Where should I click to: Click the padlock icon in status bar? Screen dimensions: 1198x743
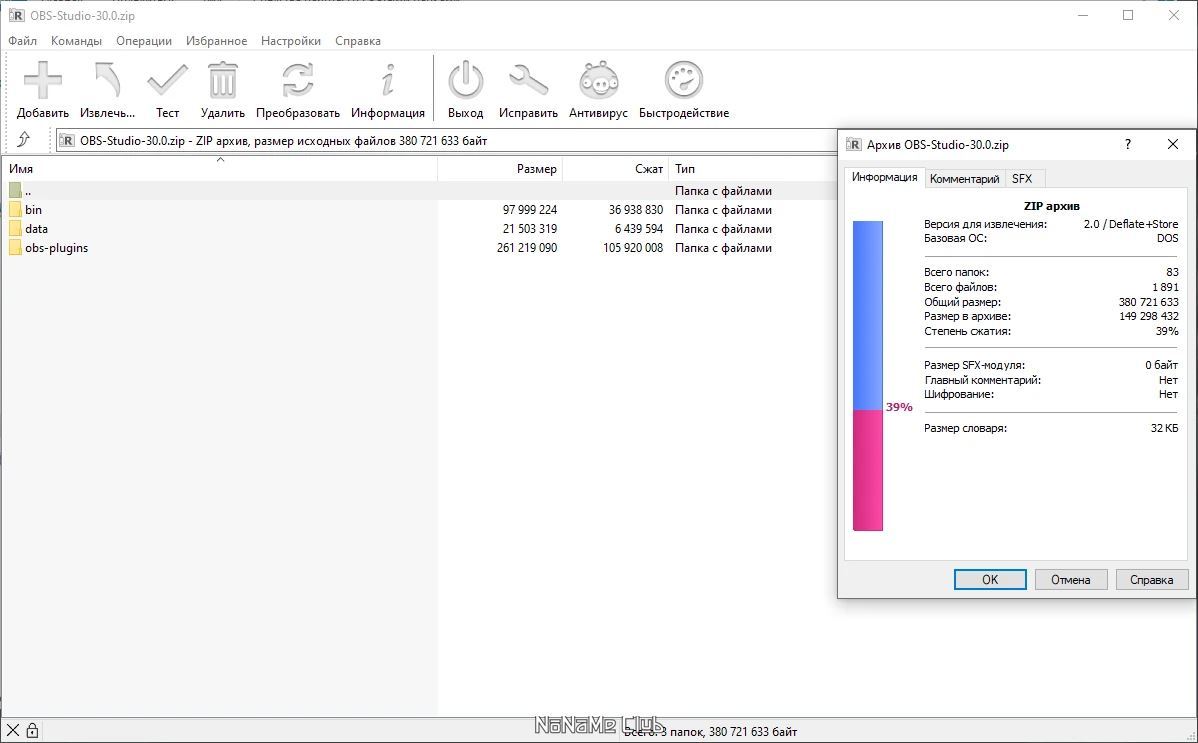pos(32,730)
